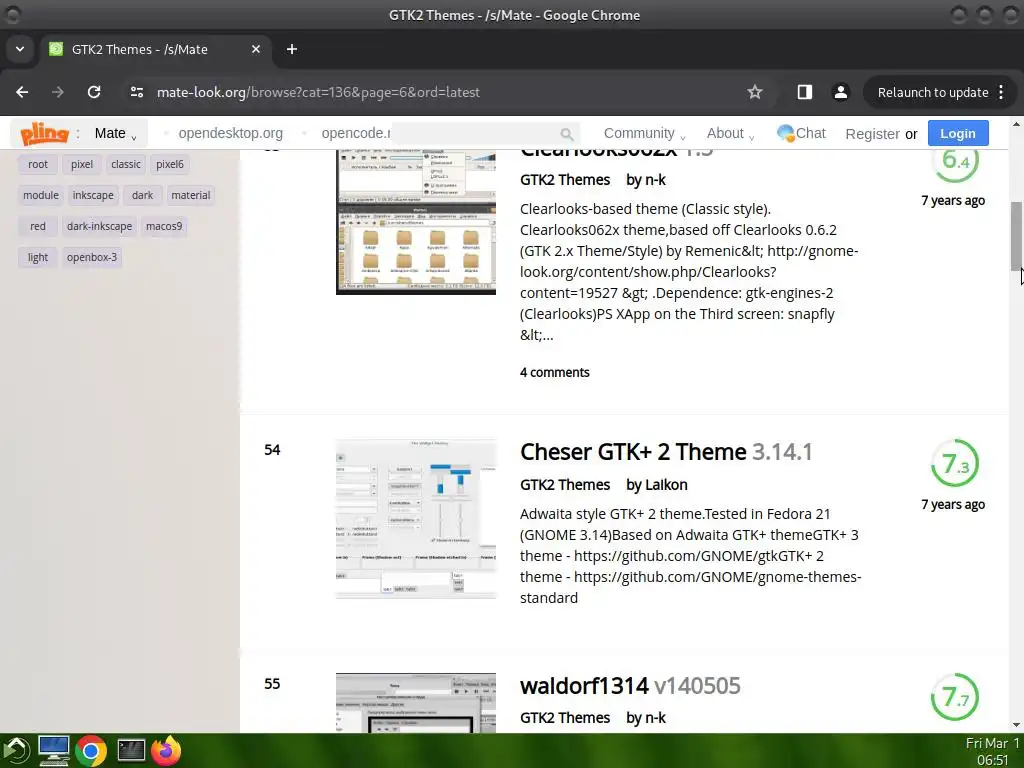Open the Clearlooks062x screenshot thumbnail
Image resolution: width=1024 pixels, height=768 pixels.
pos(416,222)
